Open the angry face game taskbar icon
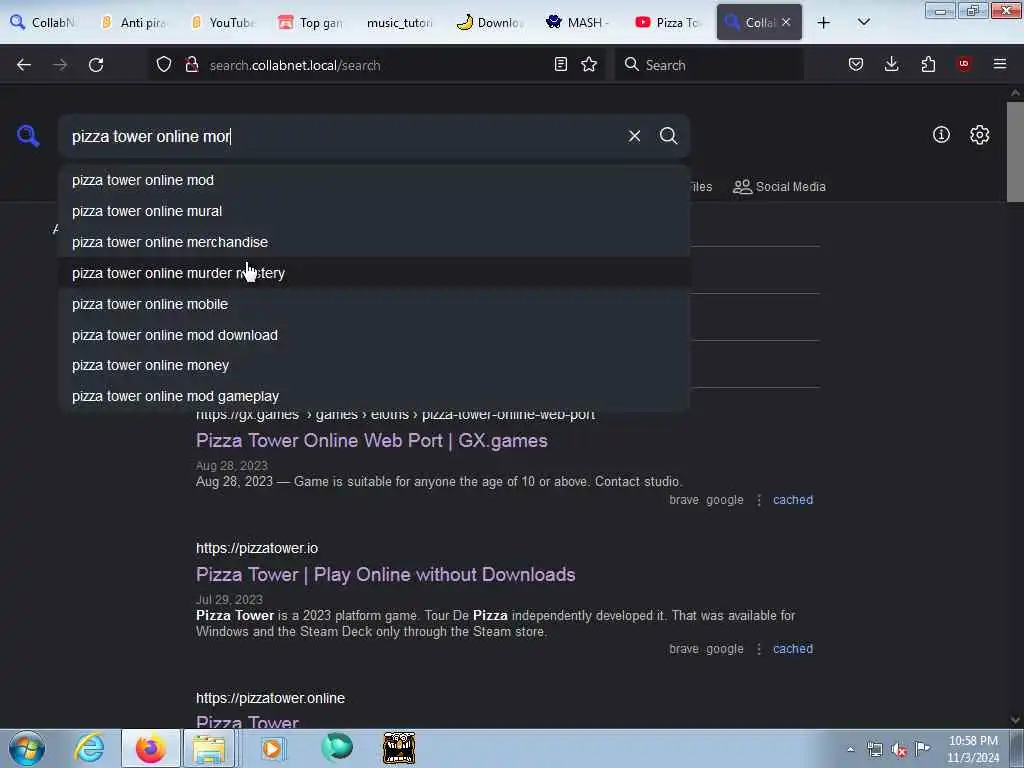1024x768 pixels. (x=399, y=748)
